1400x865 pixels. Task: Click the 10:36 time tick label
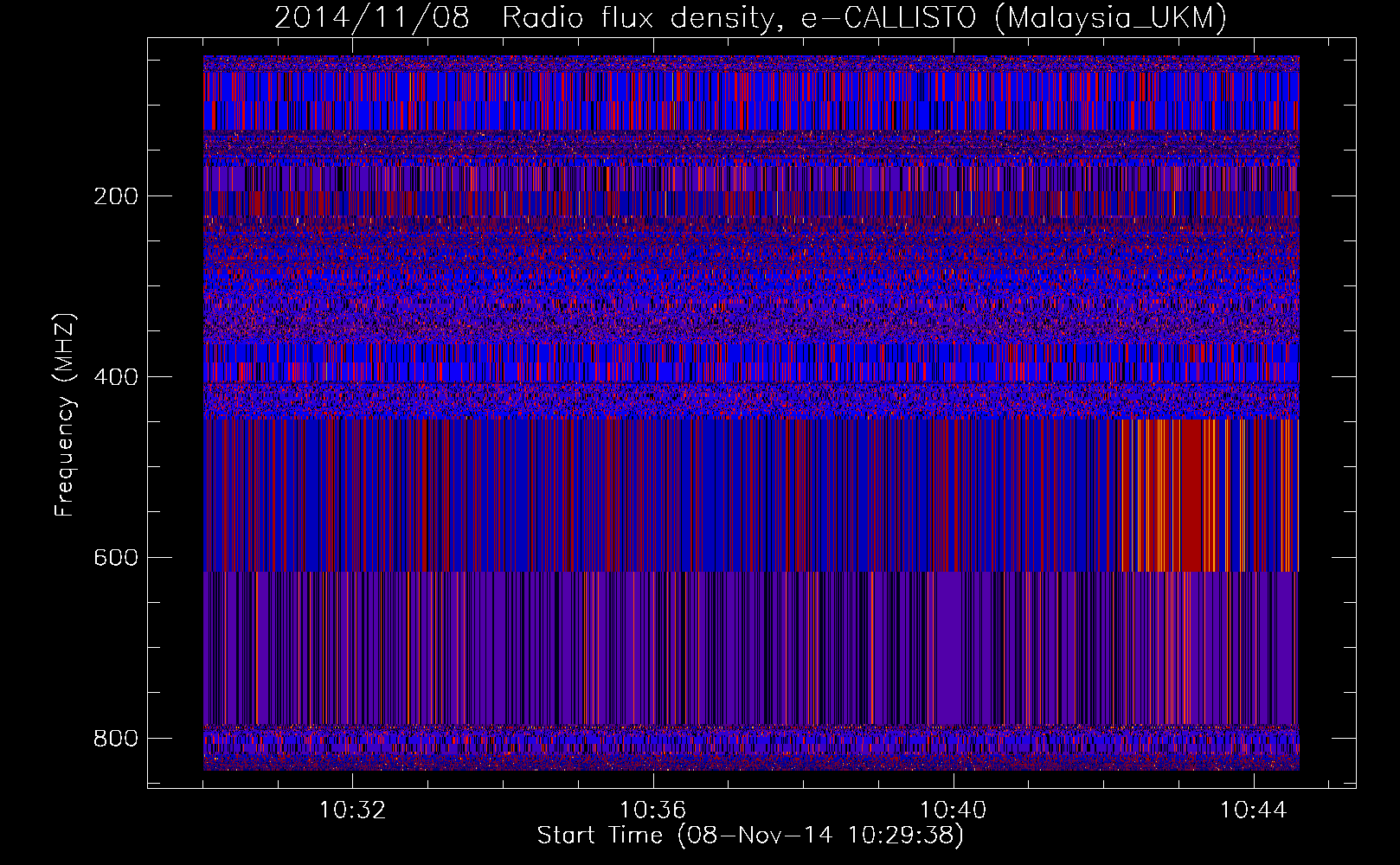tap(653, 811)
